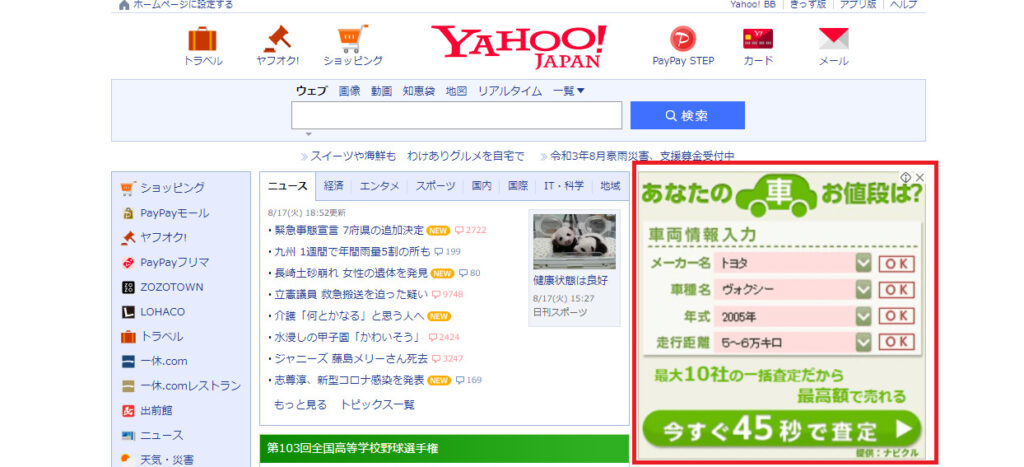Click the sidebar 一休.comレストラン icon
Image resolution: width=1024 pixels, height=467 pixels.
coord(128,386)
